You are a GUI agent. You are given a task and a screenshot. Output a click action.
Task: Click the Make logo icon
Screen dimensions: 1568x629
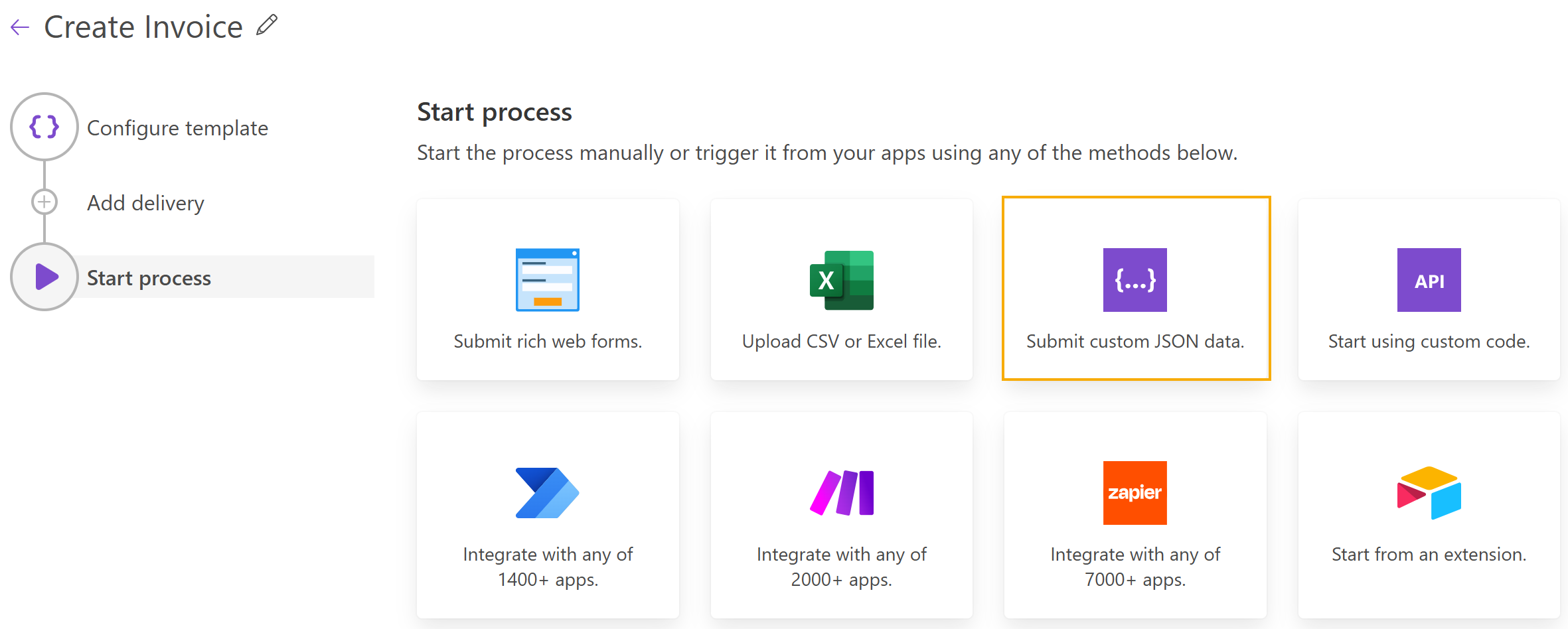point(842,493)
